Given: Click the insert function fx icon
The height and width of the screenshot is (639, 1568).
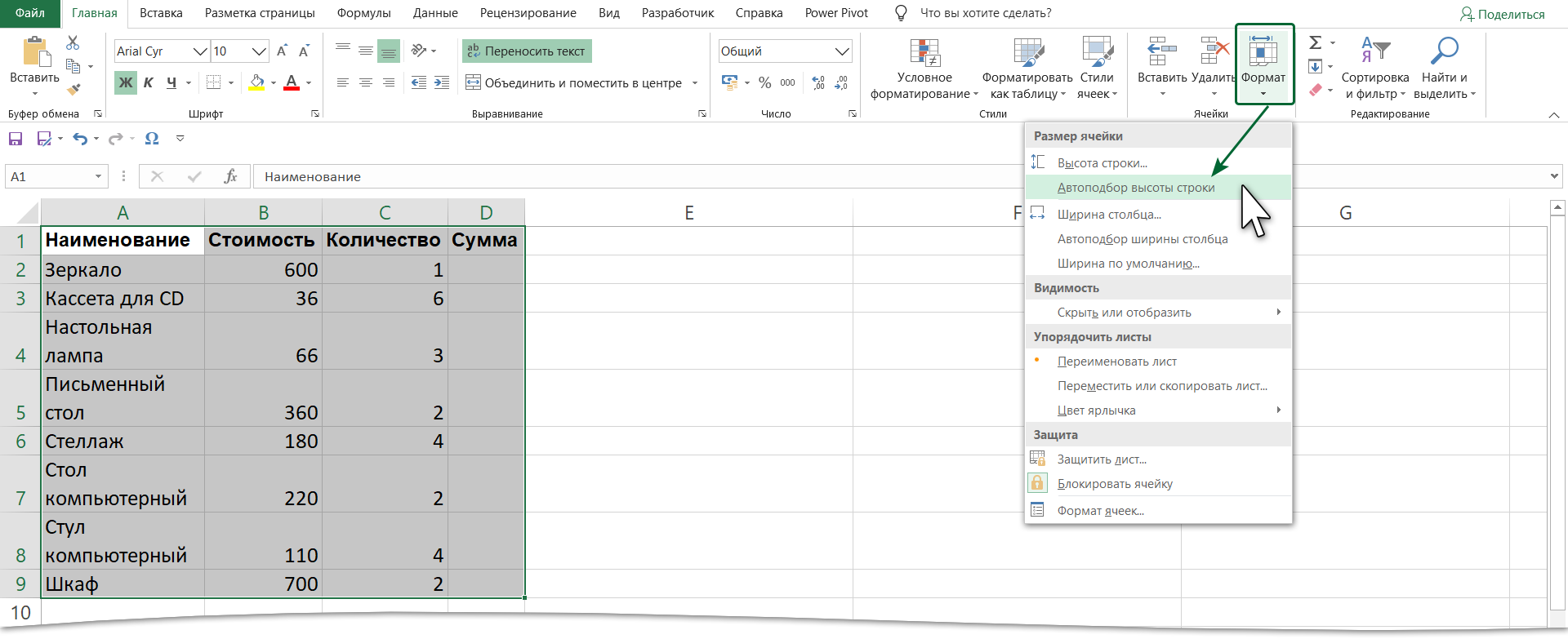Looking at the screenshot, I should (x=230, y=176).
